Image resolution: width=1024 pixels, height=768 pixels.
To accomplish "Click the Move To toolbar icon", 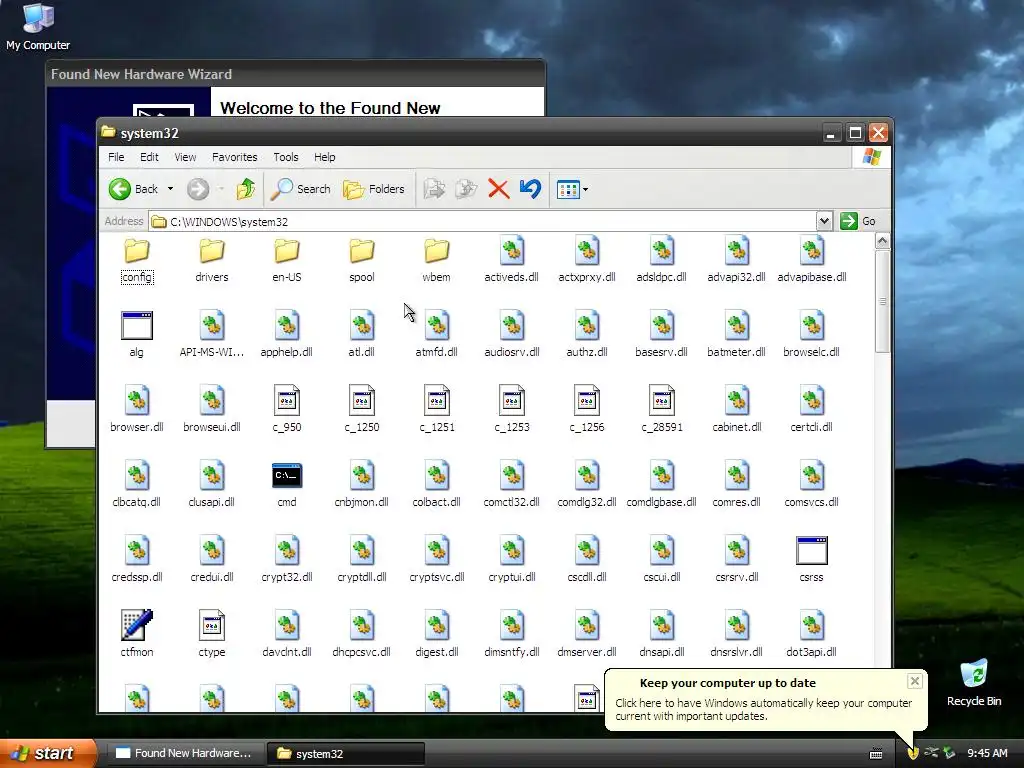I will [x=434, y=189].
